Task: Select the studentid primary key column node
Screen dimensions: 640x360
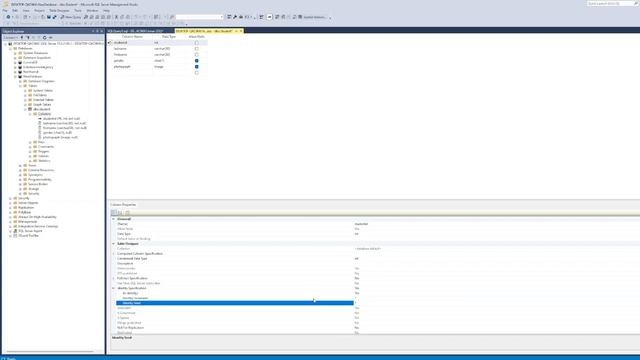Action: pos(61,118)
